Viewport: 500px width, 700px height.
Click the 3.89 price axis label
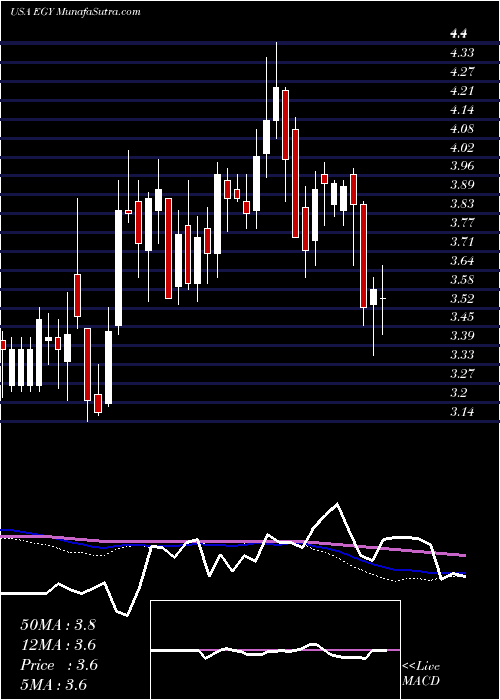(x=462, y=185)
